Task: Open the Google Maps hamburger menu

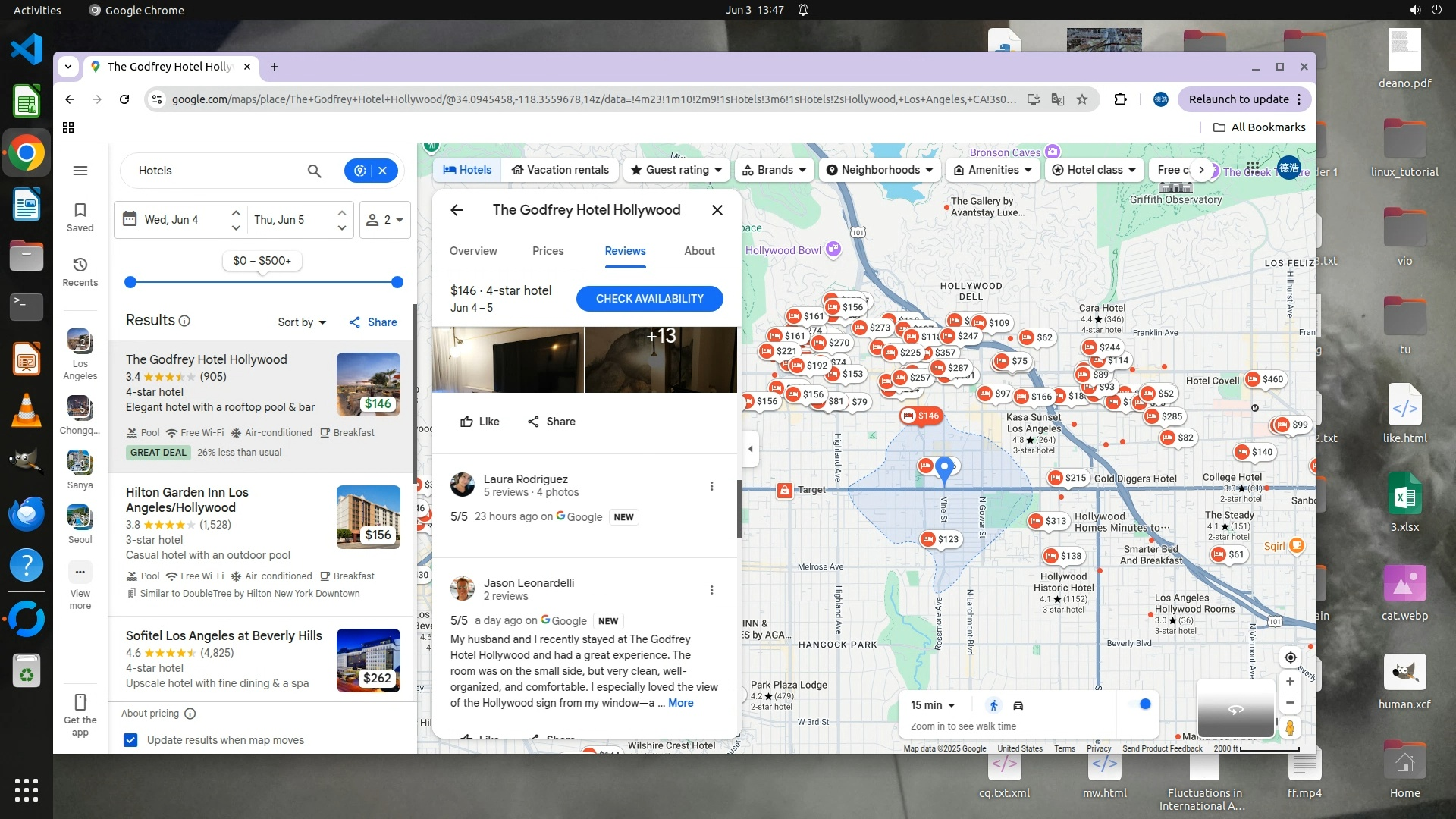Action: tap(80, 171)
